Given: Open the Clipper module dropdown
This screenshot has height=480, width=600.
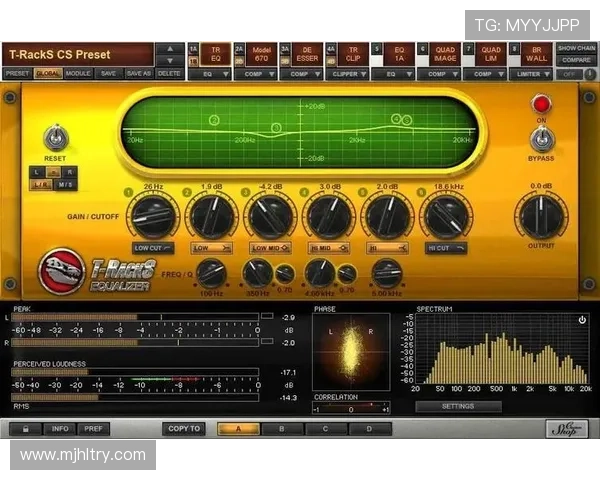Looking at the screenshot, I should click(x=347, y=74).
